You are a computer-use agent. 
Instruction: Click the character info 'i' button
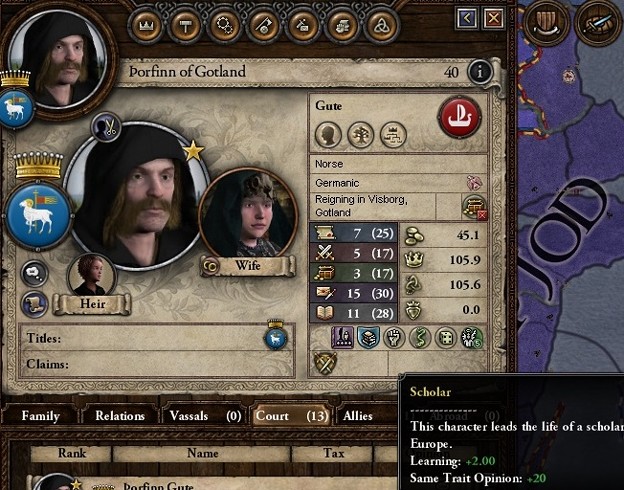point(480,72)
